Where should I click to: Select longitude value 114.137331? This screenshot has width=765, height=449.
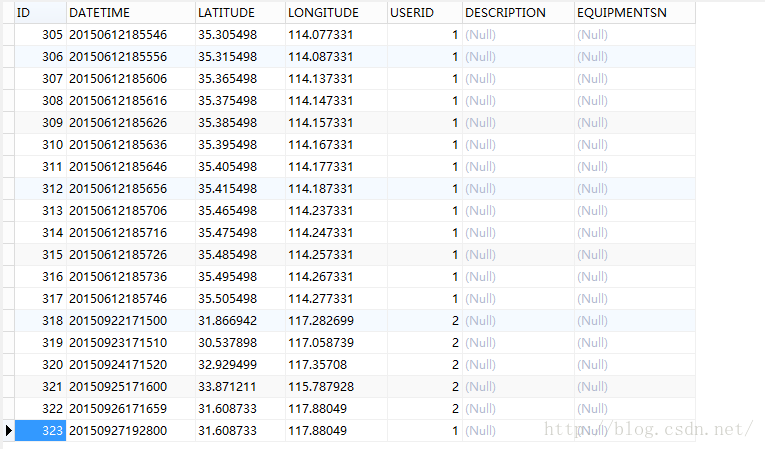(336, 79)
